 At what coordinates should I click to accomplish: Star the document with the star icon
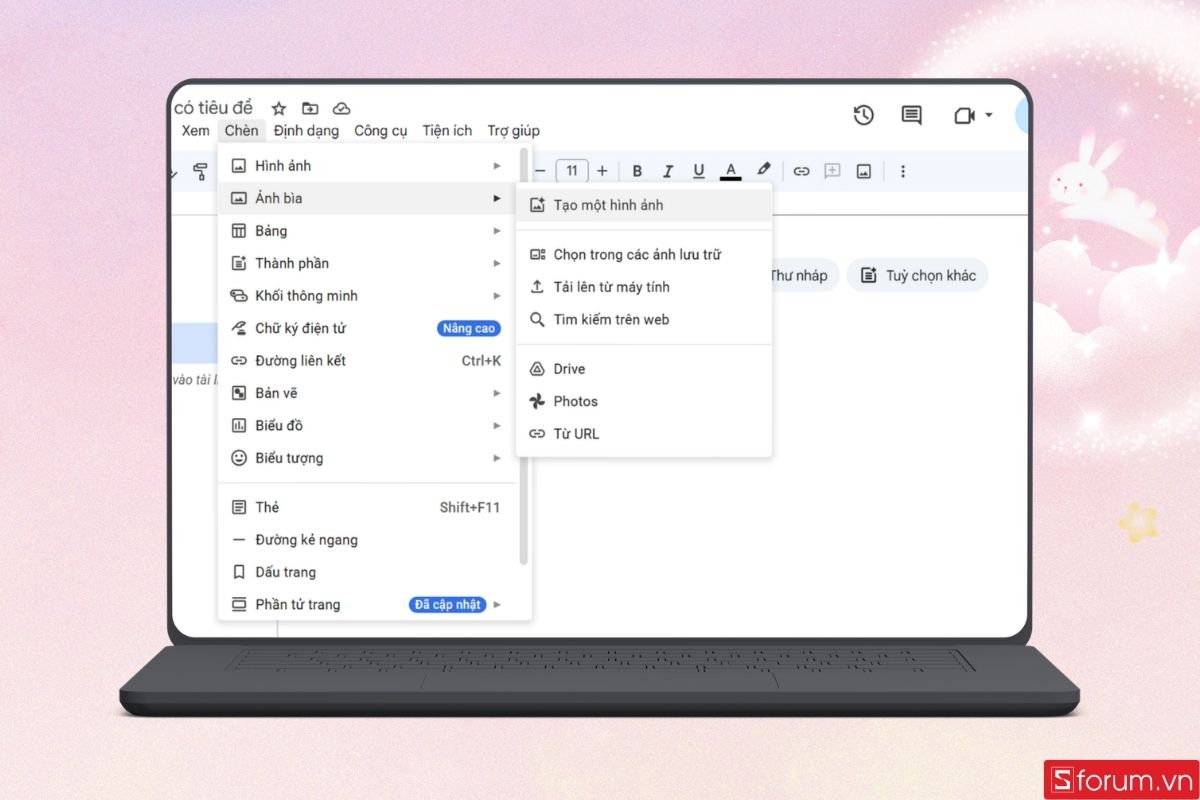coord(279,108)
